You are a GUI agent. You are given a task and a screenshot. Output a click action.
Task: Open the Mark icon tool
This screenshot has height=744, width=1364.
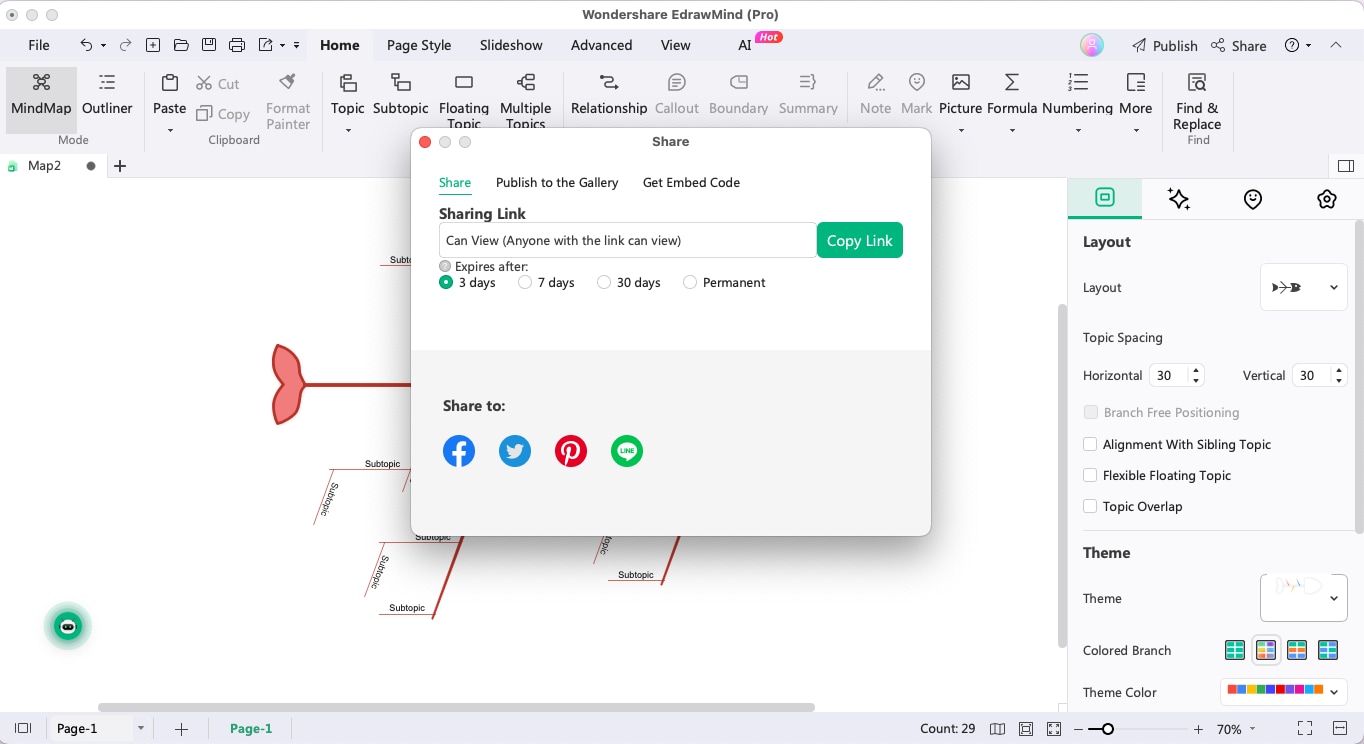click(916, 95)
